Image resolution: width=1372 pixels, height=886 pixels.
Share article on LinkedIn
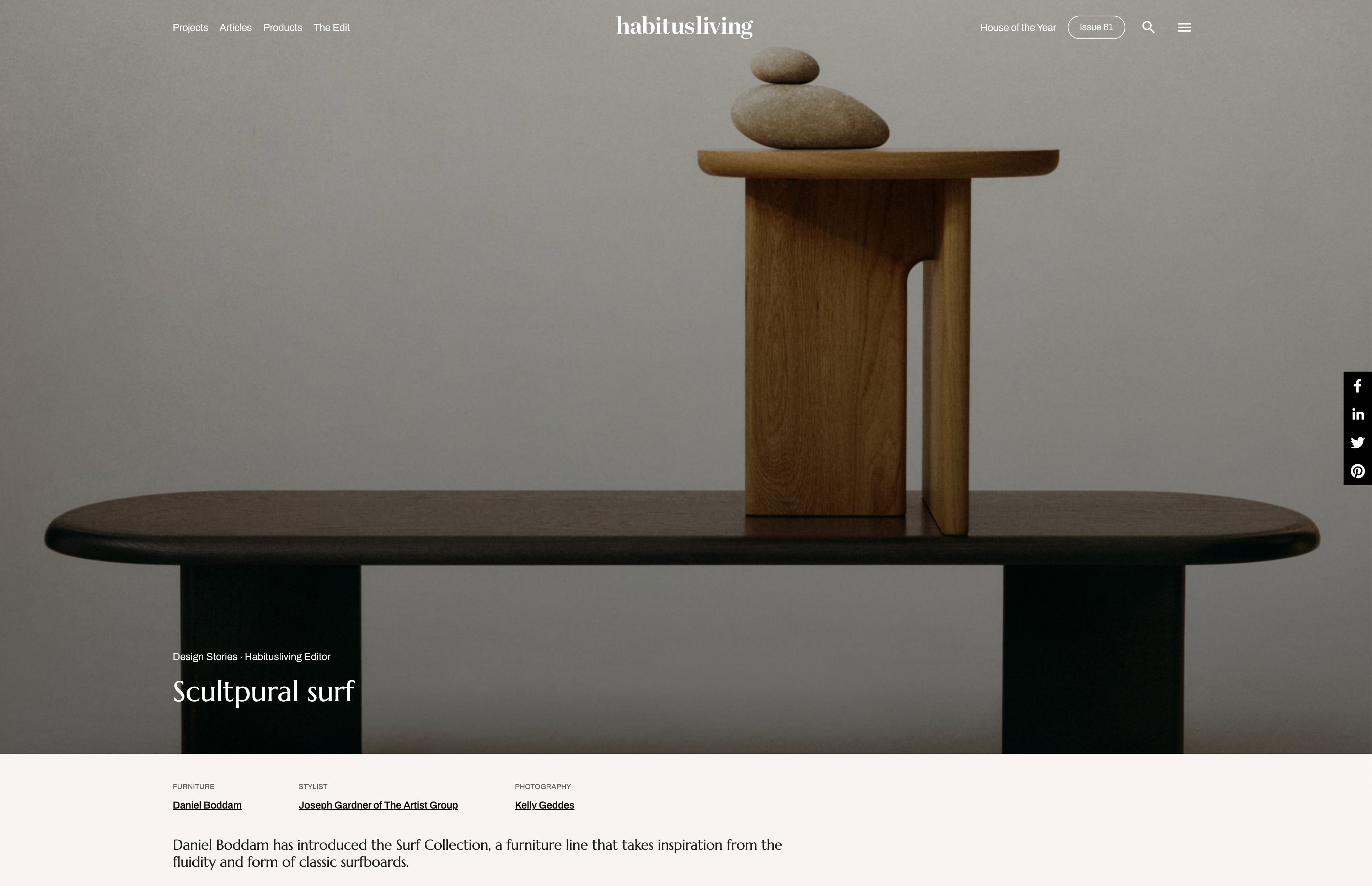click(1358, 414)
